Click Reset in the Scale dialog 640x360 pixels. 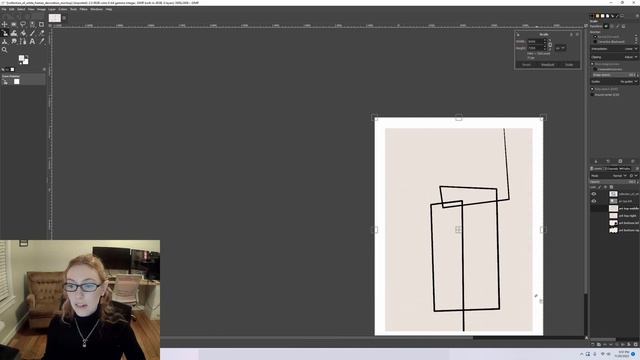pos(527,64)
